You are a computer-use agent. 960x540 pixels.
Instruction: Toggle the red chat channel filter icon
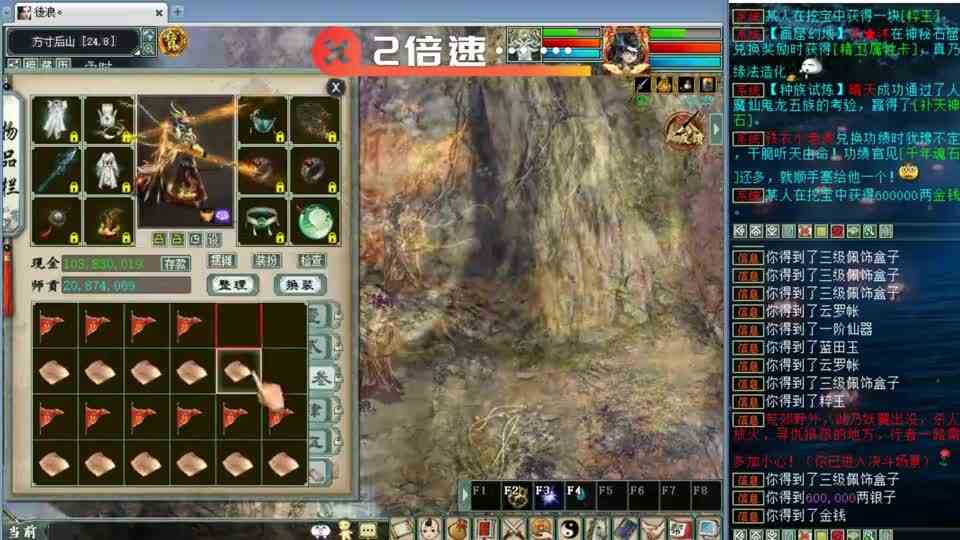tap(837, 232)
